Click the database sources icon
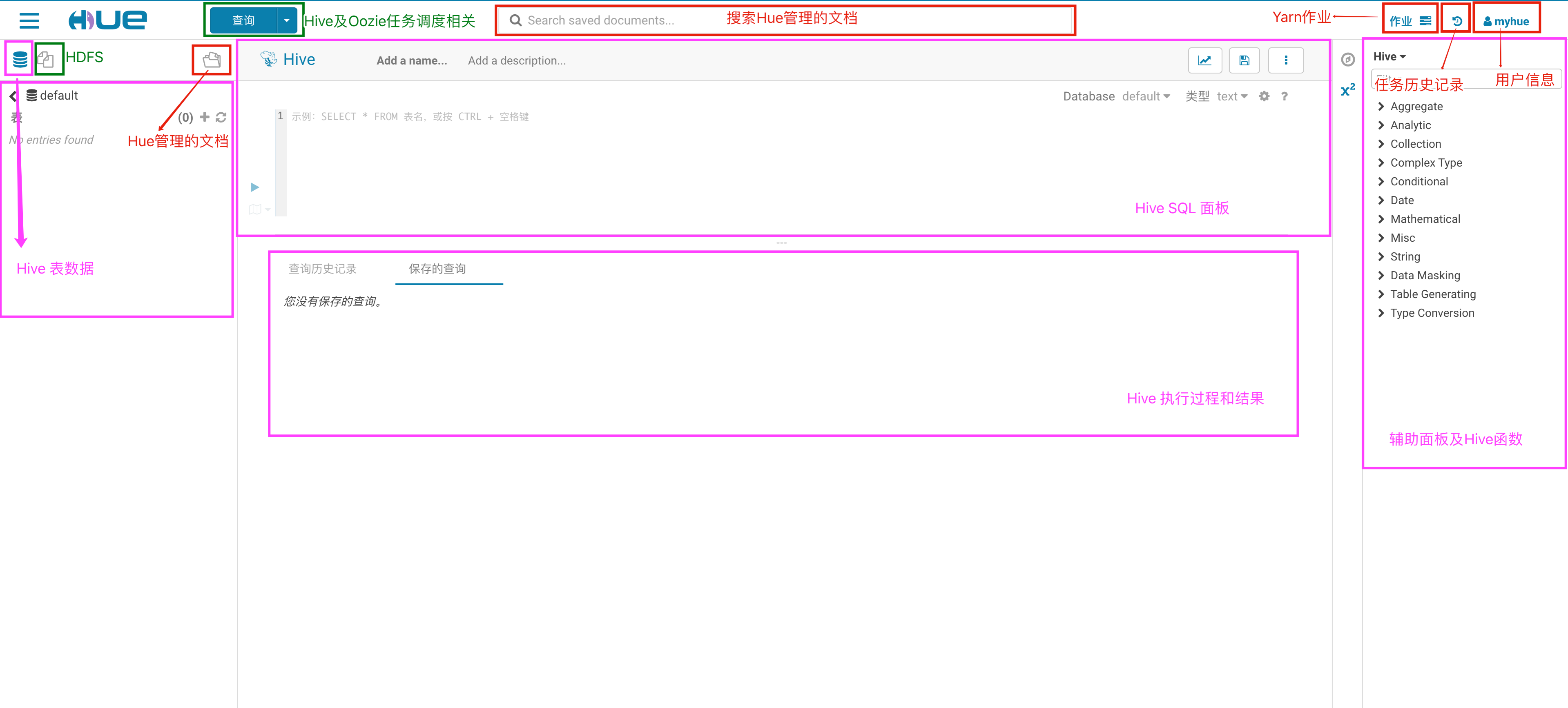1568x708 pixels. pyautogui.click(x=20, y=59)
